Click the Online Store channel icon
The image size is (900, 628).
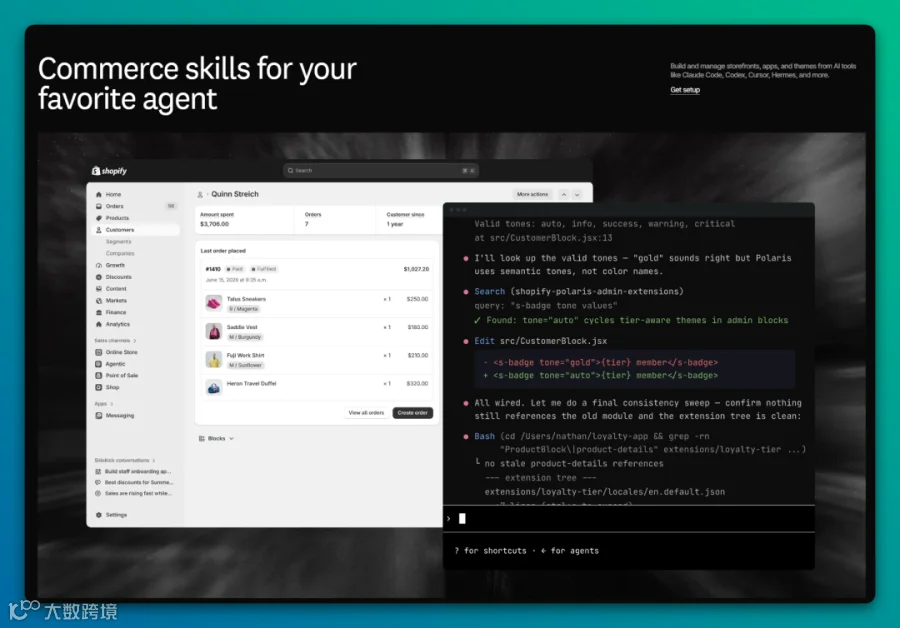coord(98,352)
